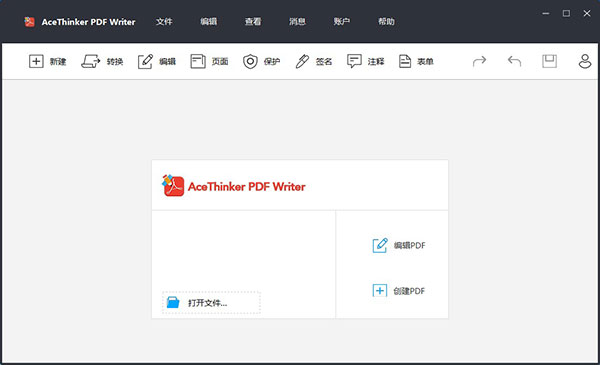
Task: Click the undo arrow icon
Action: point(514,61)
